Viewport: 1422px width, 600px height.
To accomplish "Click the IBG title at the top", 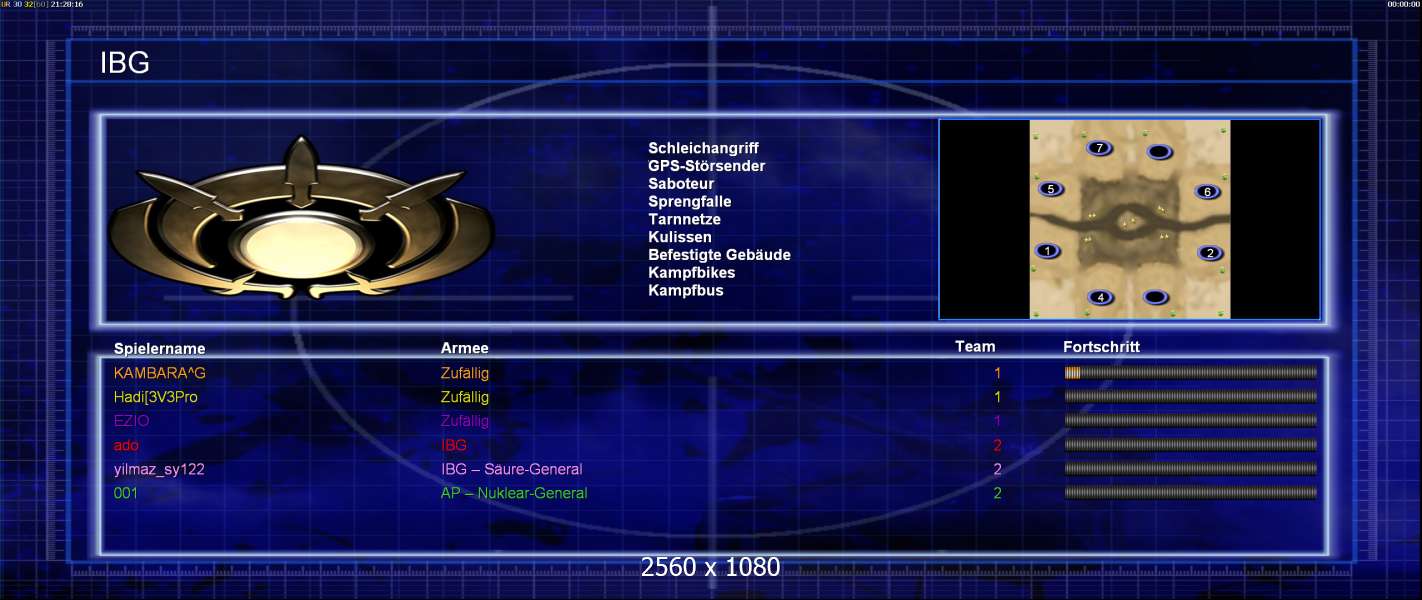I will (x=125, y=63).
